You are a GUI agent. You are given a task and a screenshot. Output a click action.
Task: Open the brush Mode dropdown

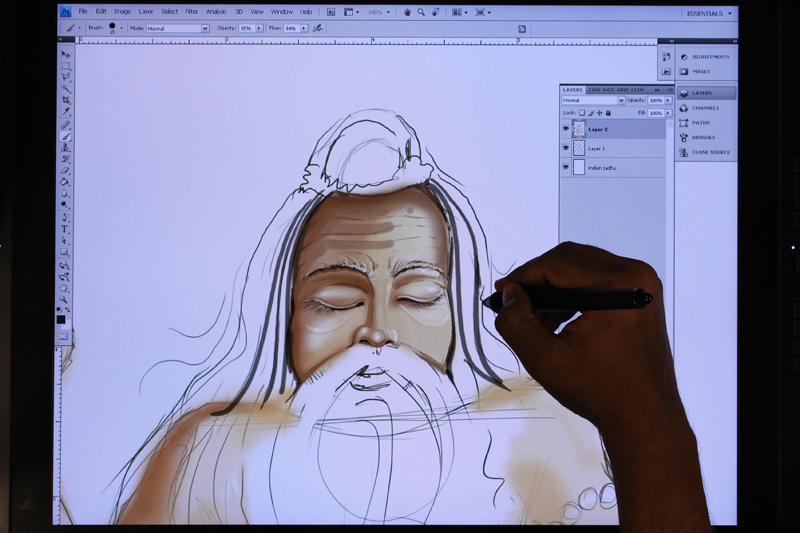pos(178,29)
